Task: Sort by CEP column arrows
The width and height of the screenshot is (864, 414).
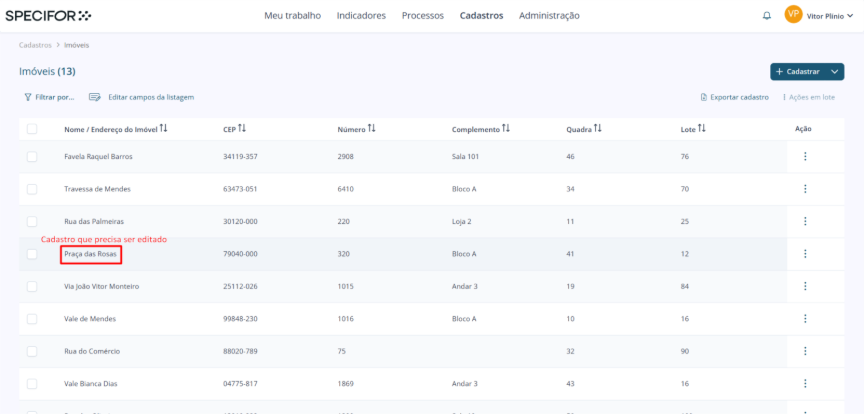Action: (x=242, y=128)
